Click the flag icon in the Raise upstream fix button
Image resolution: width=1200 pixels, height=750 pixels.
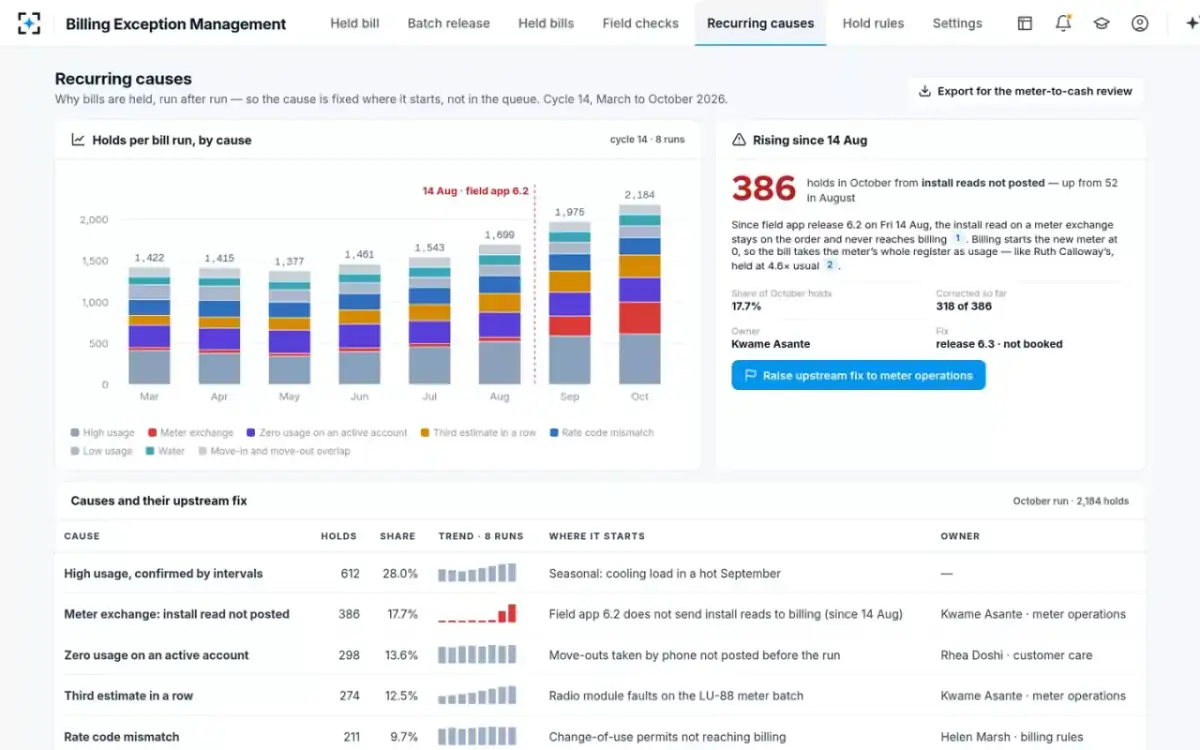[x=750, y=376]
